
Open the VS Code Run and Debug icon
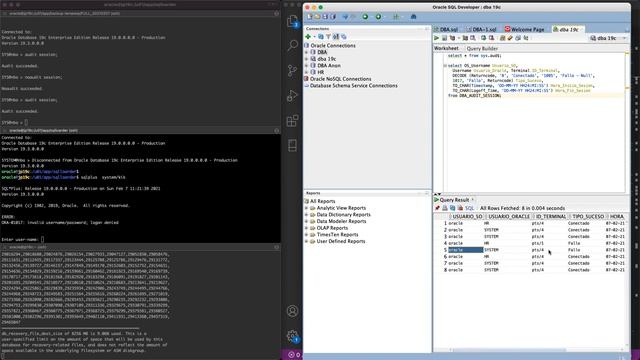(x=293, y=96)
